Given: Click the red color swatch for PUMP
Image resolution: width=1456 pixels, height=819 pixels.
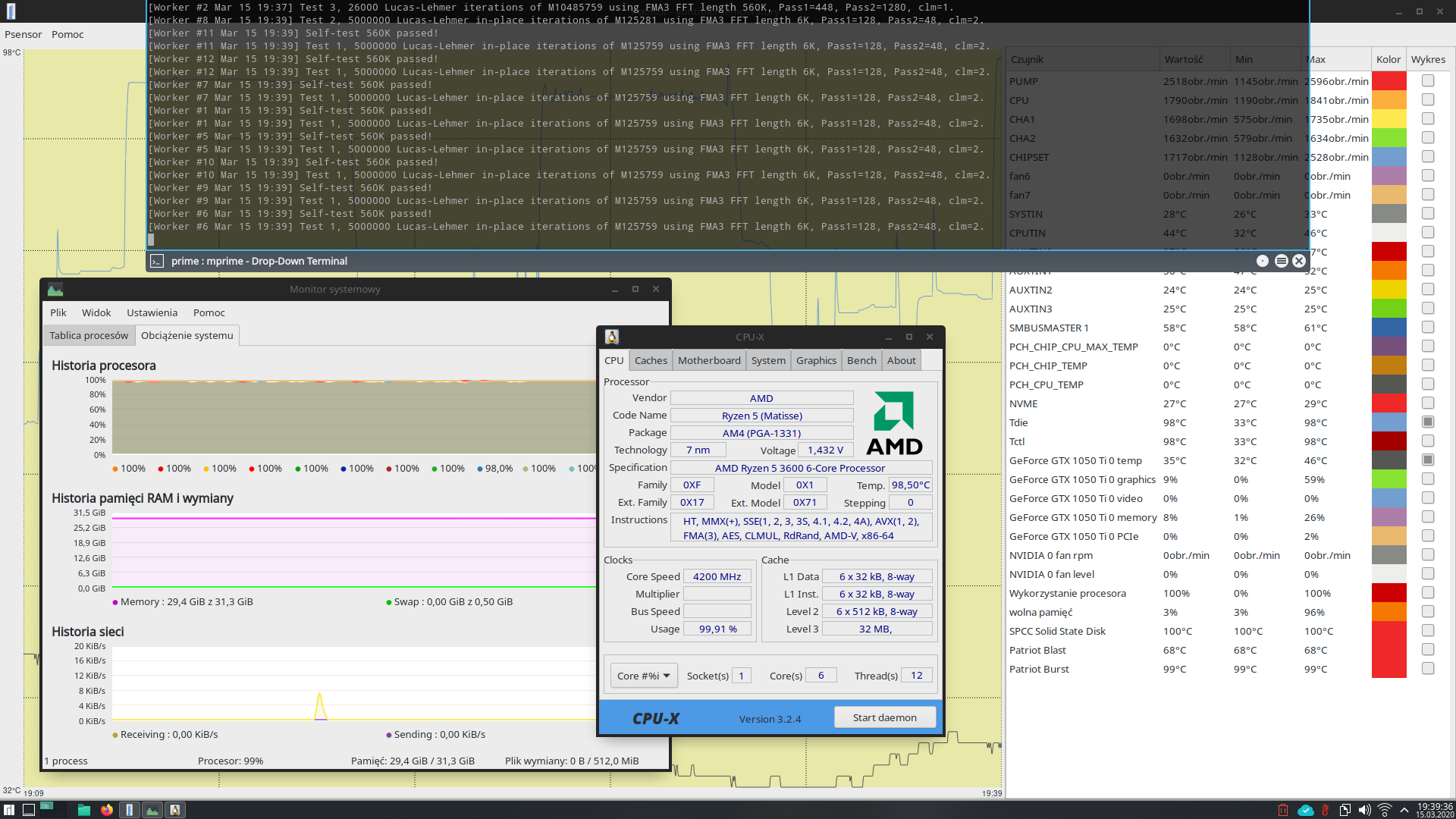Looking at the screenshot, I should (x=1389, y=80).
